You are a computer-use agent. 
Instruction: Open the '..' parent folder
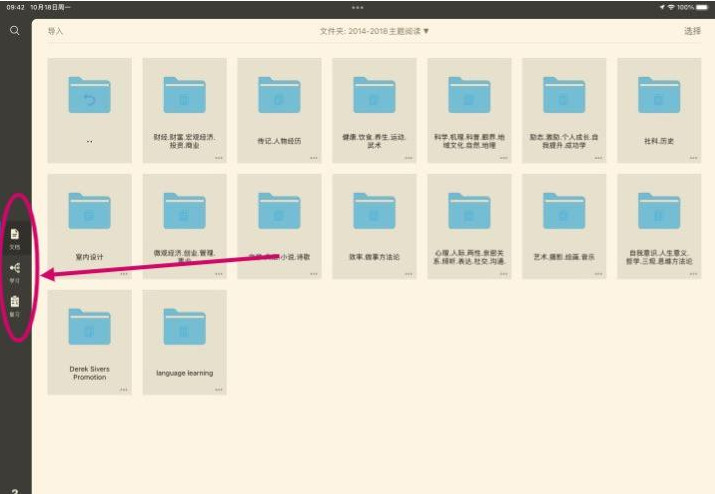(x=89, y=110)
